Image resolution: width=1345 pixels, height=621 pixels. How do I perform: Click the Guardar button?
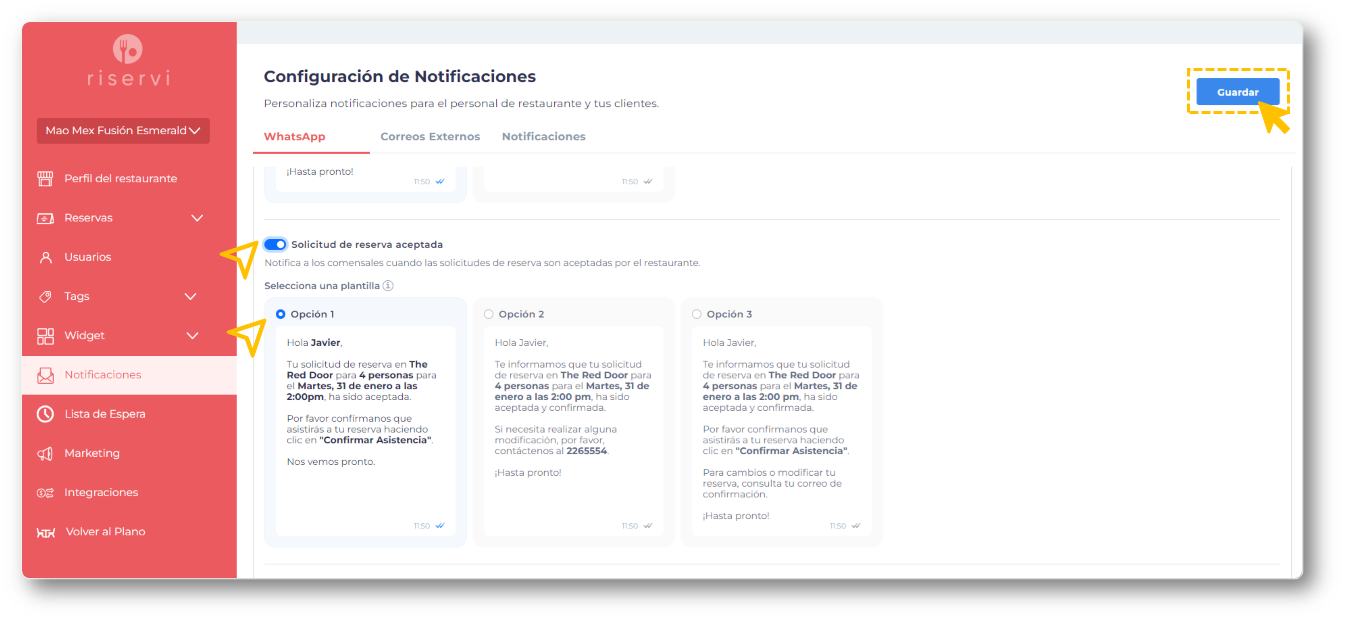click(x=1238, y=92)
